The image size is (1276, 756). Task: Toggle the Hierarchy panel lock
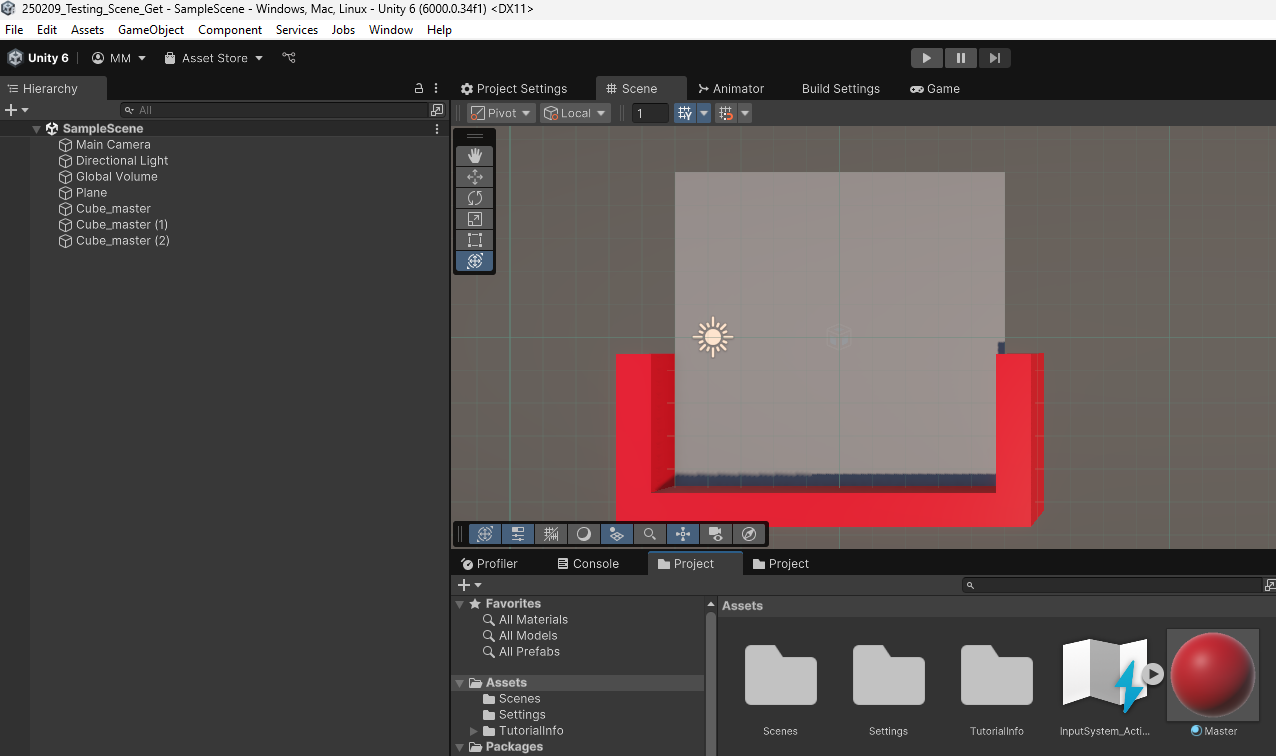tap(419, 89)
